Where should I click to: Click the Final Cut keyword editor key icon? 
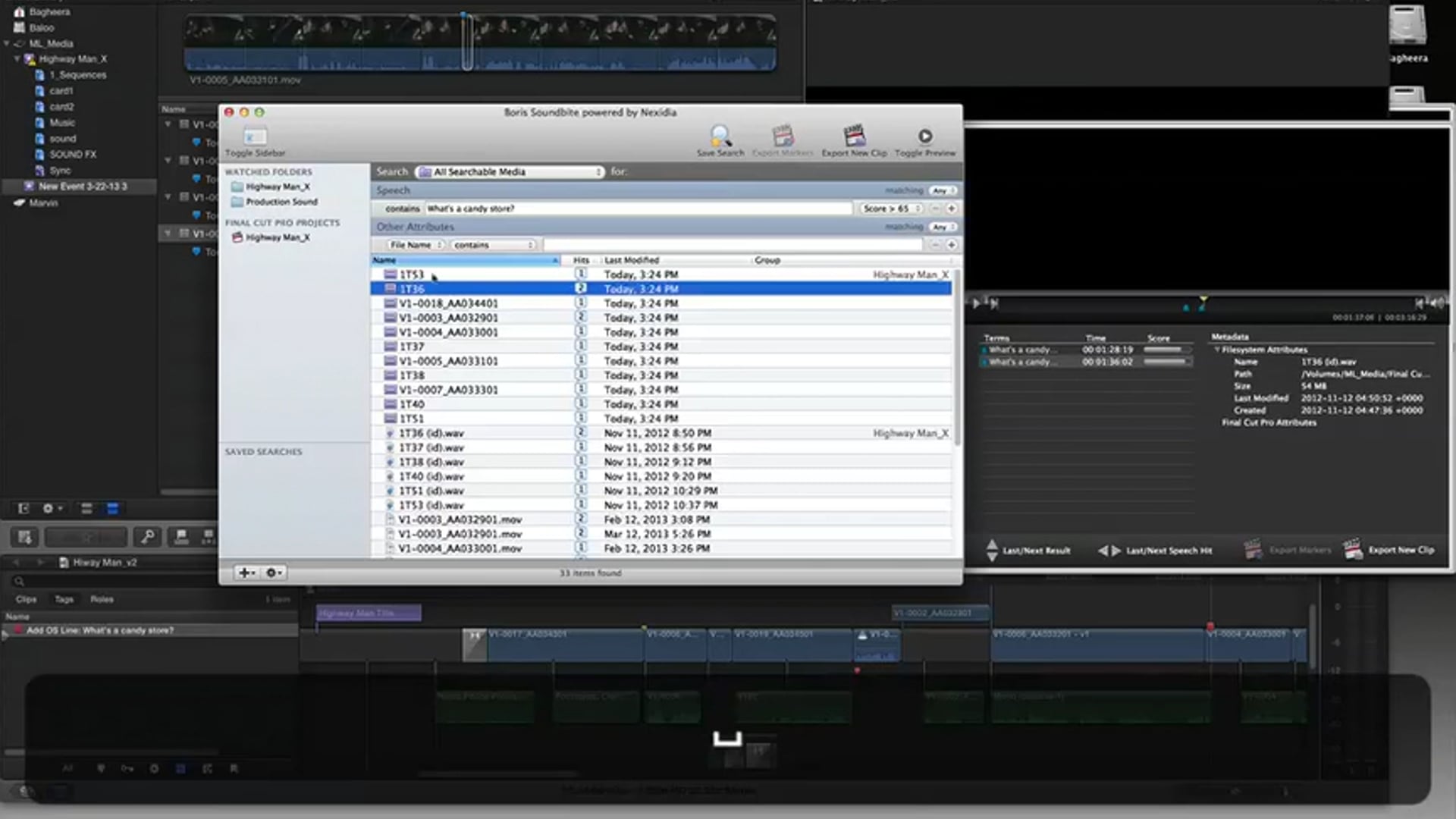[148, 537]
